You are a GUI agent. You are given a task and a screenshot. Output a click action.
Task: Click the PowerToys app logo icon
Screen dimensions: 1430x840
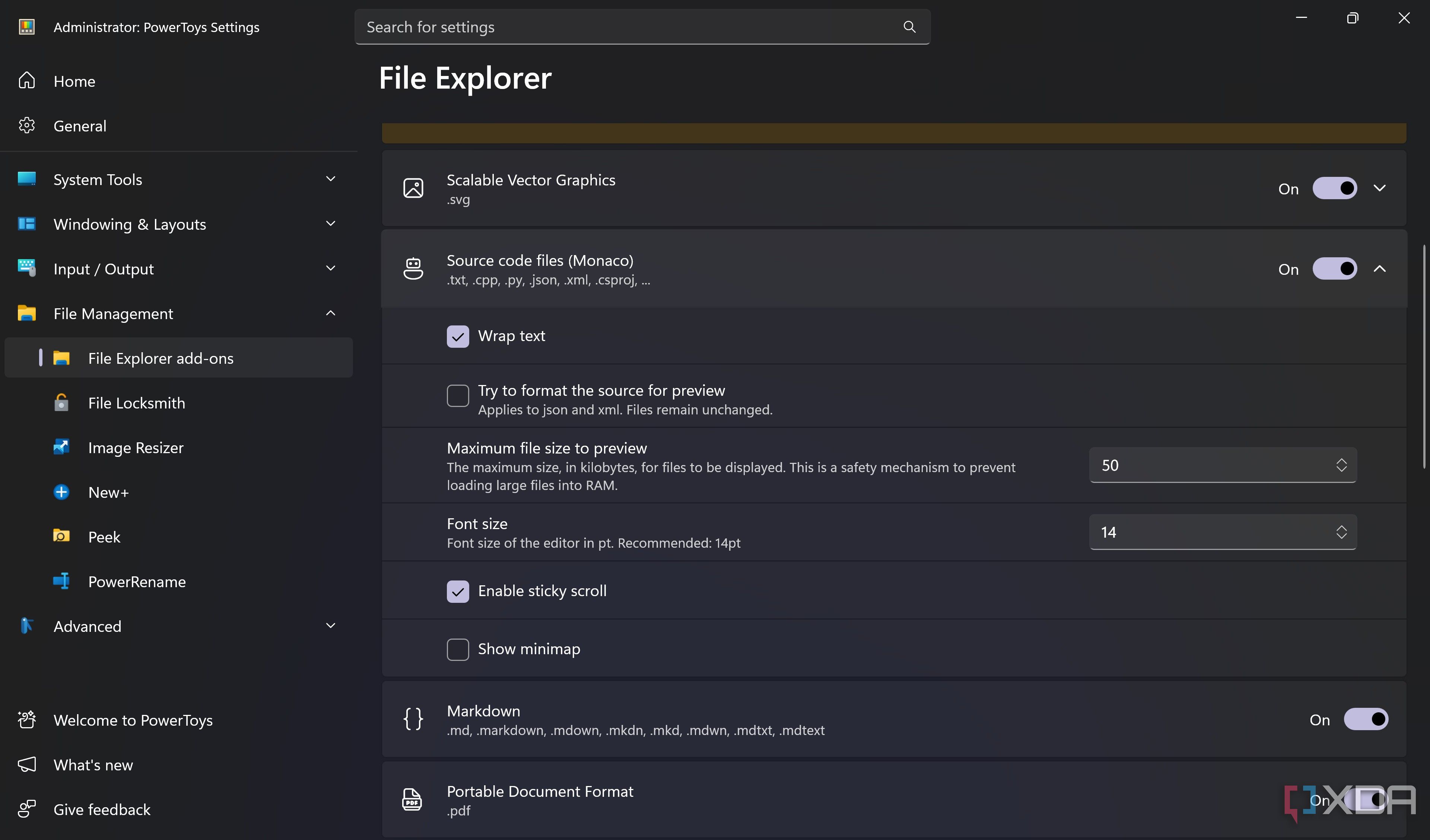point(27,27)
